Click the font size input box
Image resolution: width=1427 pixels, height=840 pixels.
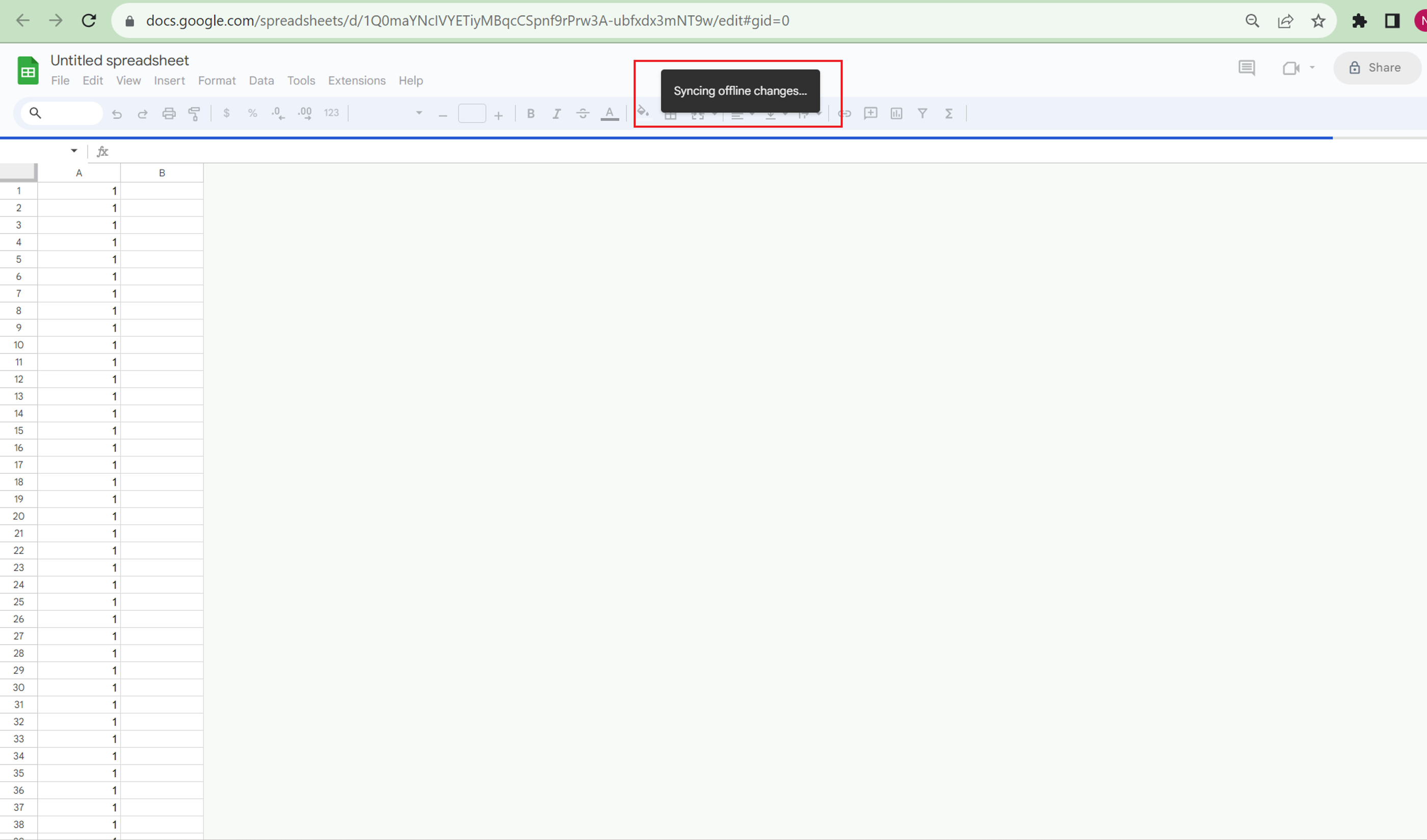tap(472, 113)
